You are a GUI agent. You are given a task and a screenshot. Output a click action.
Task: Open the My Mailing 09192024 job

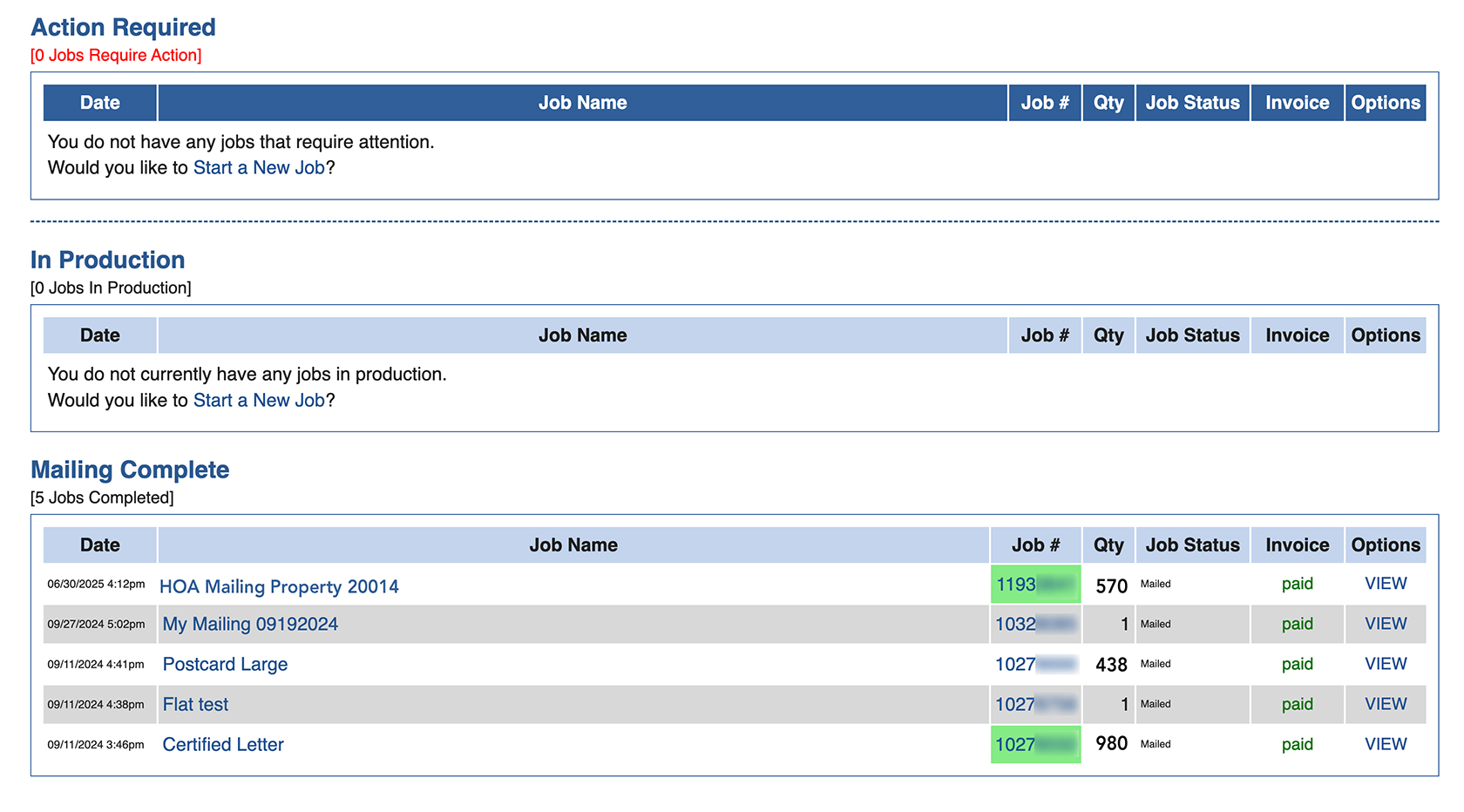pos(250,624)
